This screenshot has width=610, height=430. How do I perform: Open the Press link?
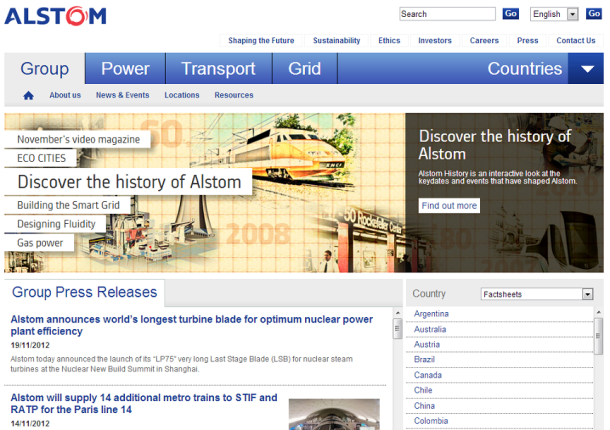(528, 40)
